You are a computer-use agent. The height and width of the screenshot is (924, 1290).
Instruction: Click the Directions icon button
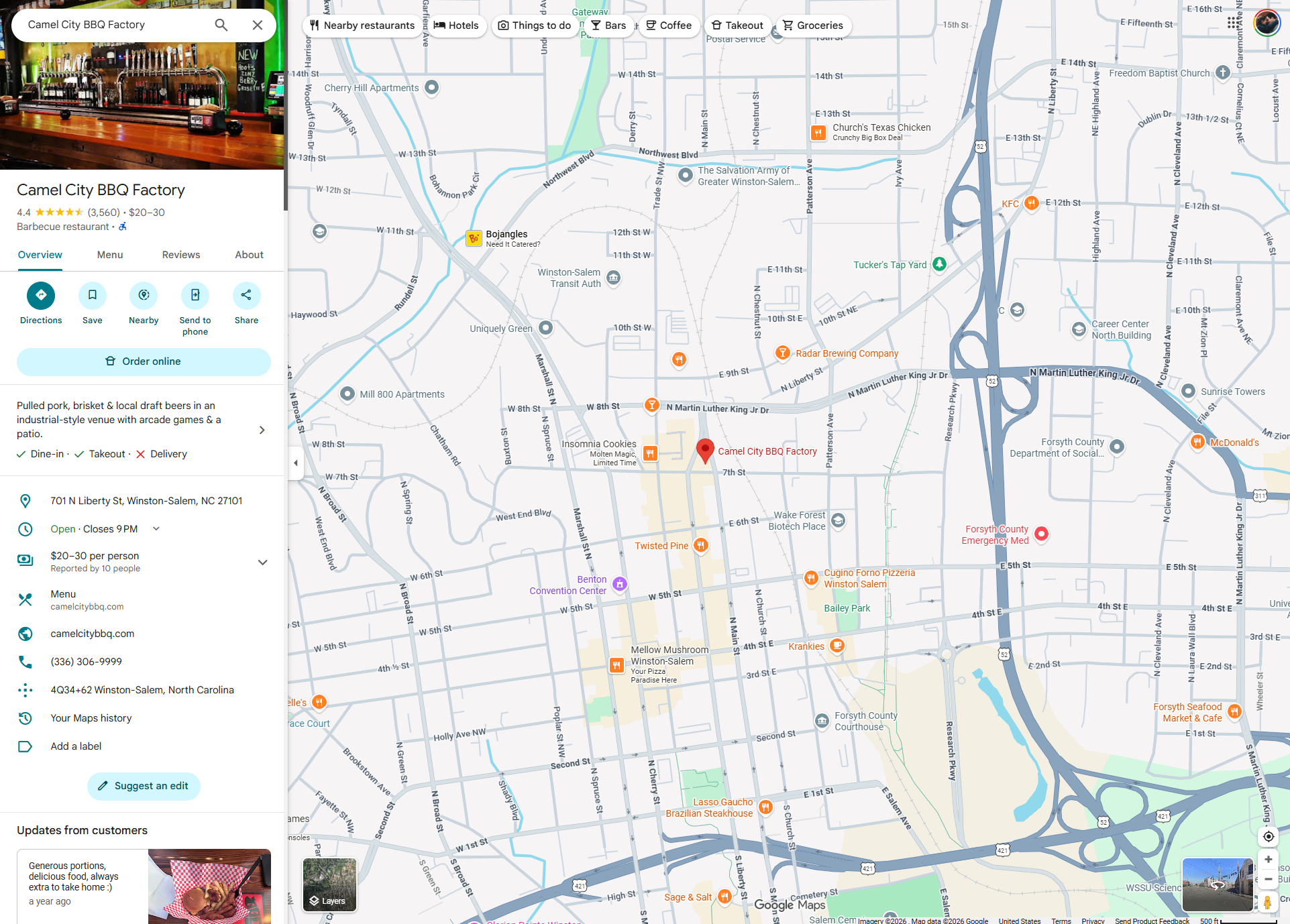(41, 295)
